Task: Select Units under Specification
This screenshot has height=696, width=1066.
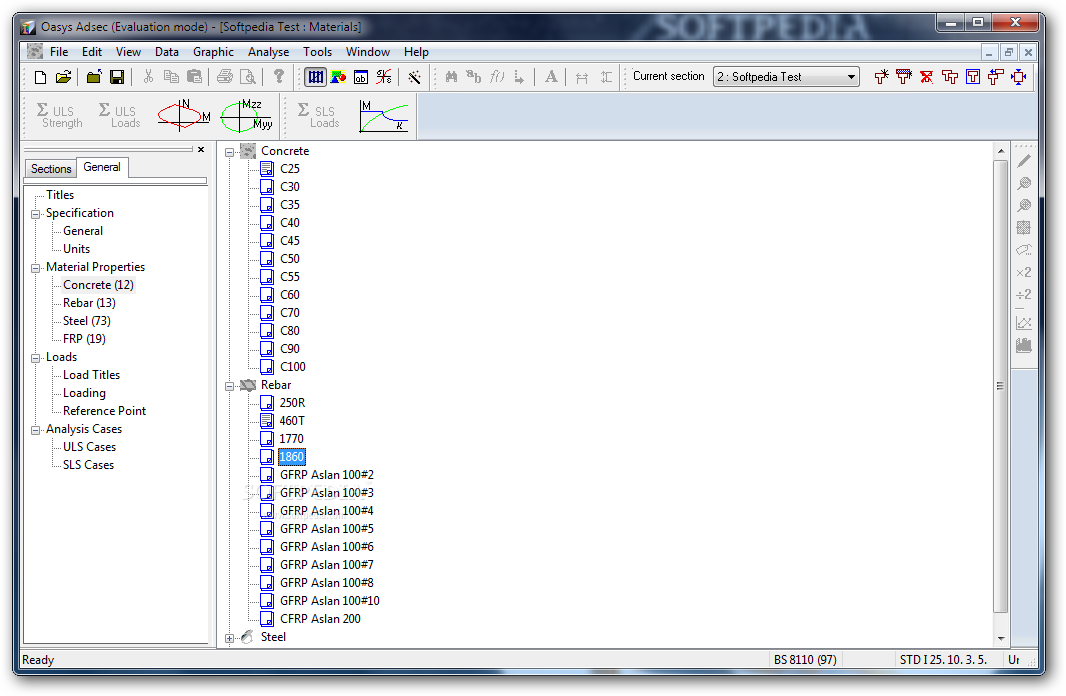Action: pos(76,249)
